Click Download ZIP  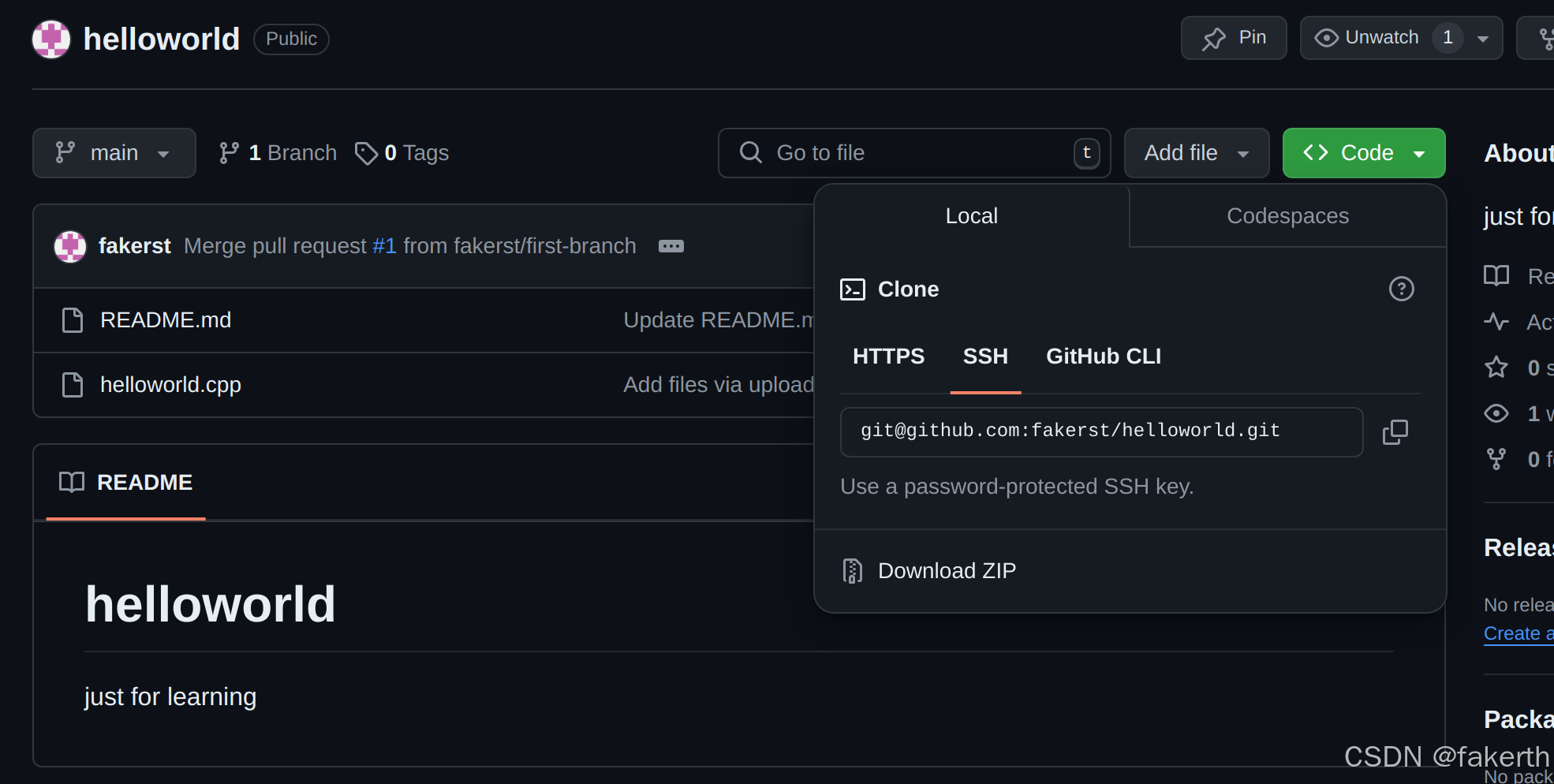(x=947, y=570)
